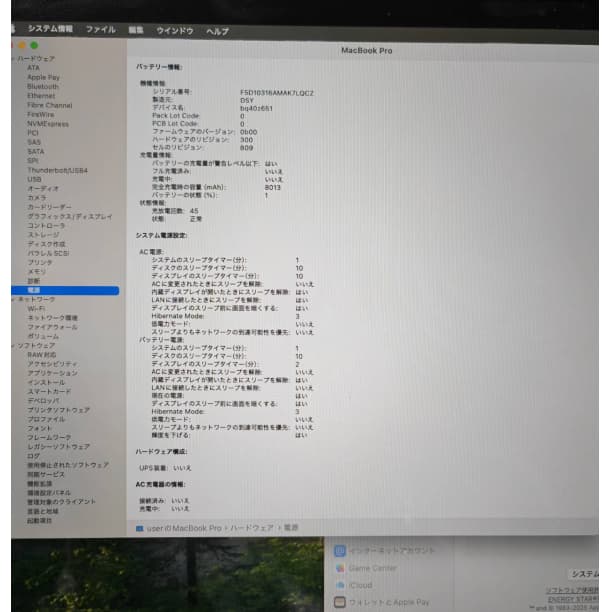Select プリンタ in the sidebar
Viewport: 612px width, 612px height.
point(40,263)
